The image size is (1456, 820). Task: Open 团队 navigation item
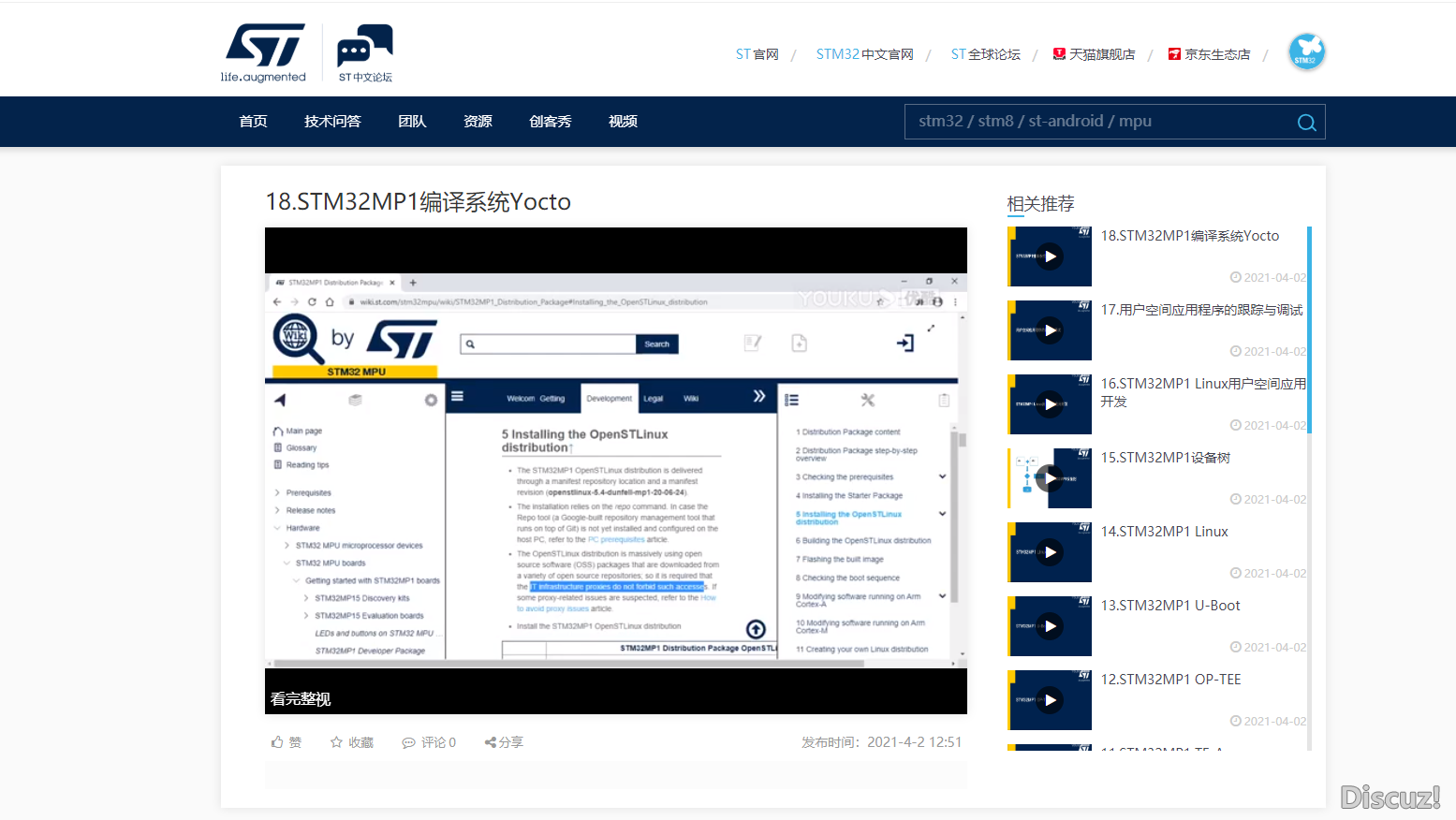412,122
